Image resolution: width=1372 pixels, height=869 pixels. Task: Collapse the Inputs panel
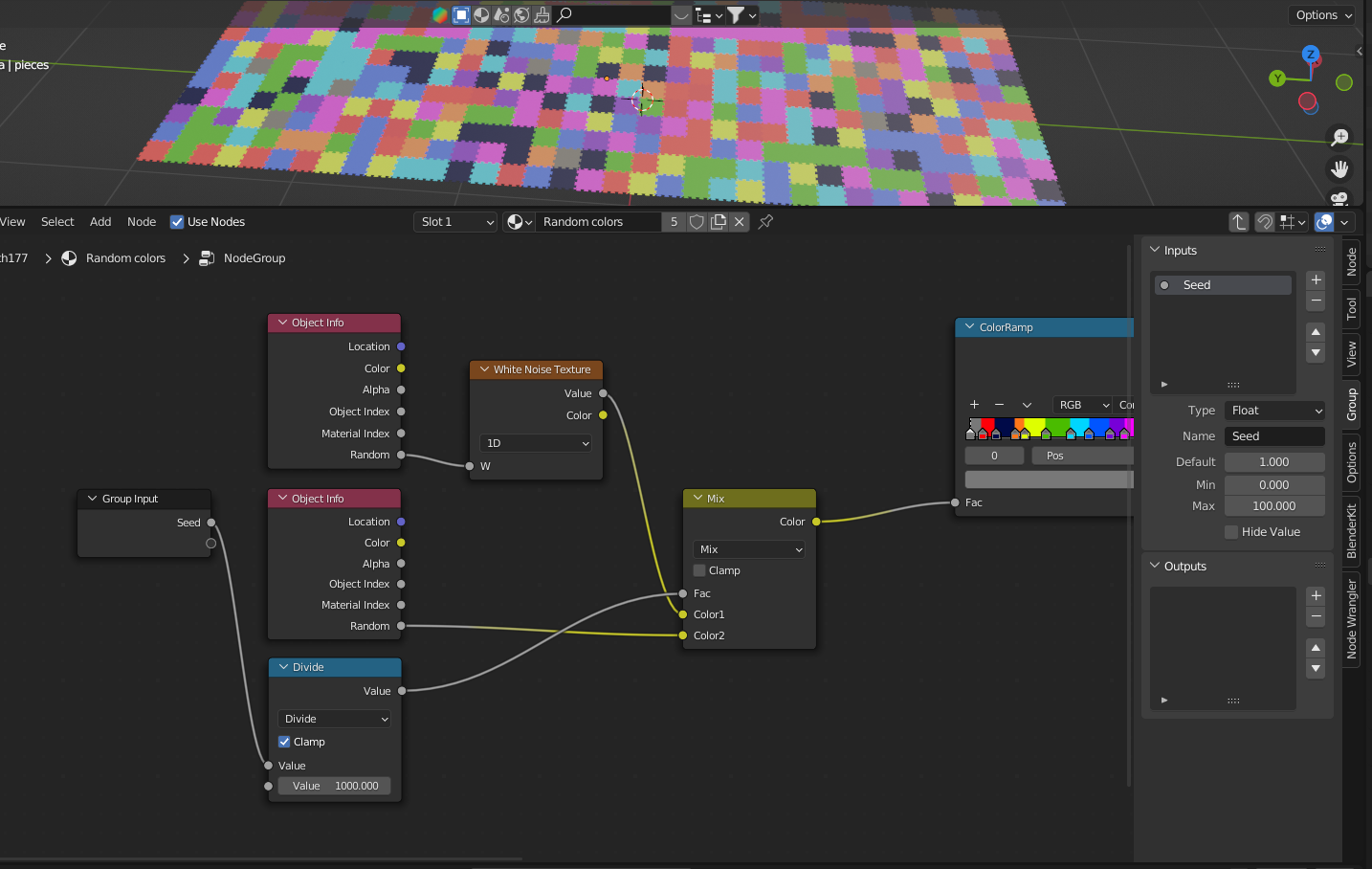pyautogui.click(x=1155, y=250)
